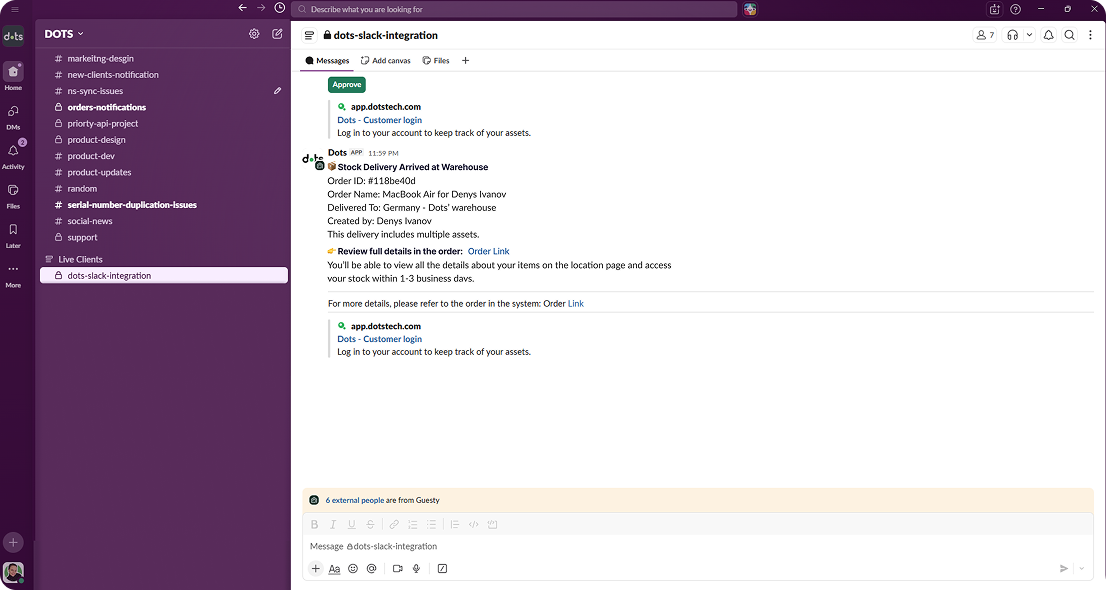This screenshot has height=590, width=1106.
Task: Record a video clip
Action: [398, 568]
